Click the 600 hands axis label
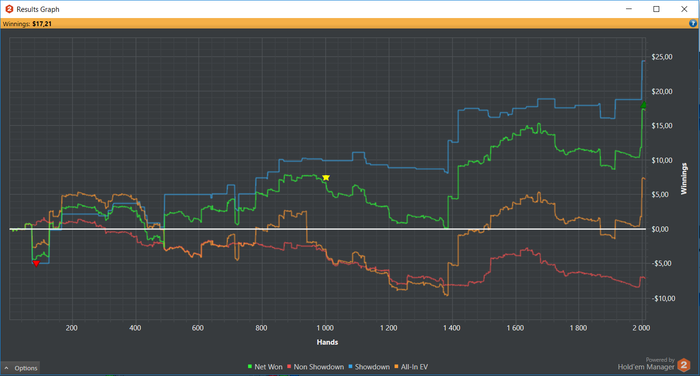The width and height of the screenshot is (700, 376). pyautogui.click(x=198, y=328)
